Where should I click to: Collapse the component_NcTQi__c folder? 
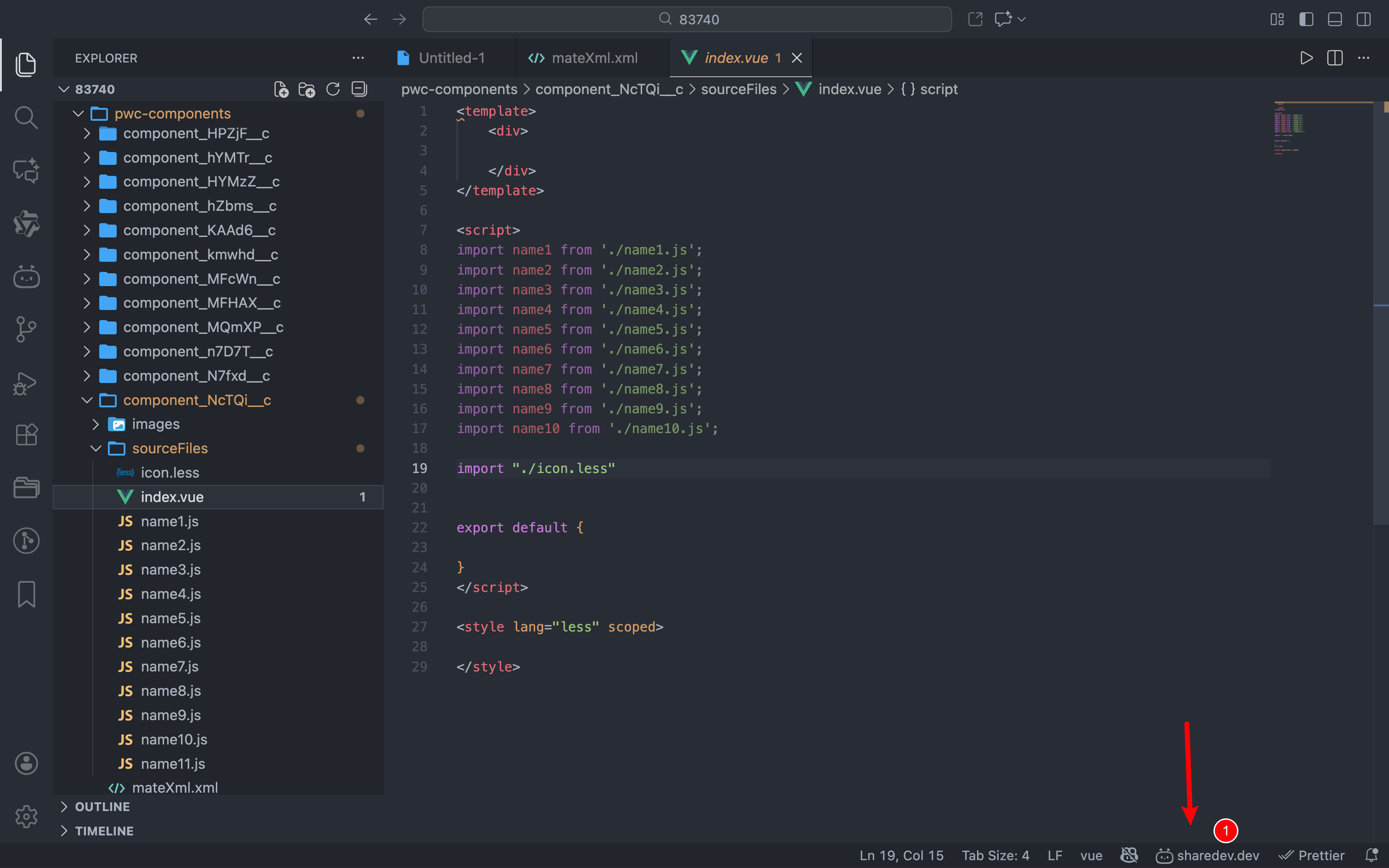tap(87, 400)
